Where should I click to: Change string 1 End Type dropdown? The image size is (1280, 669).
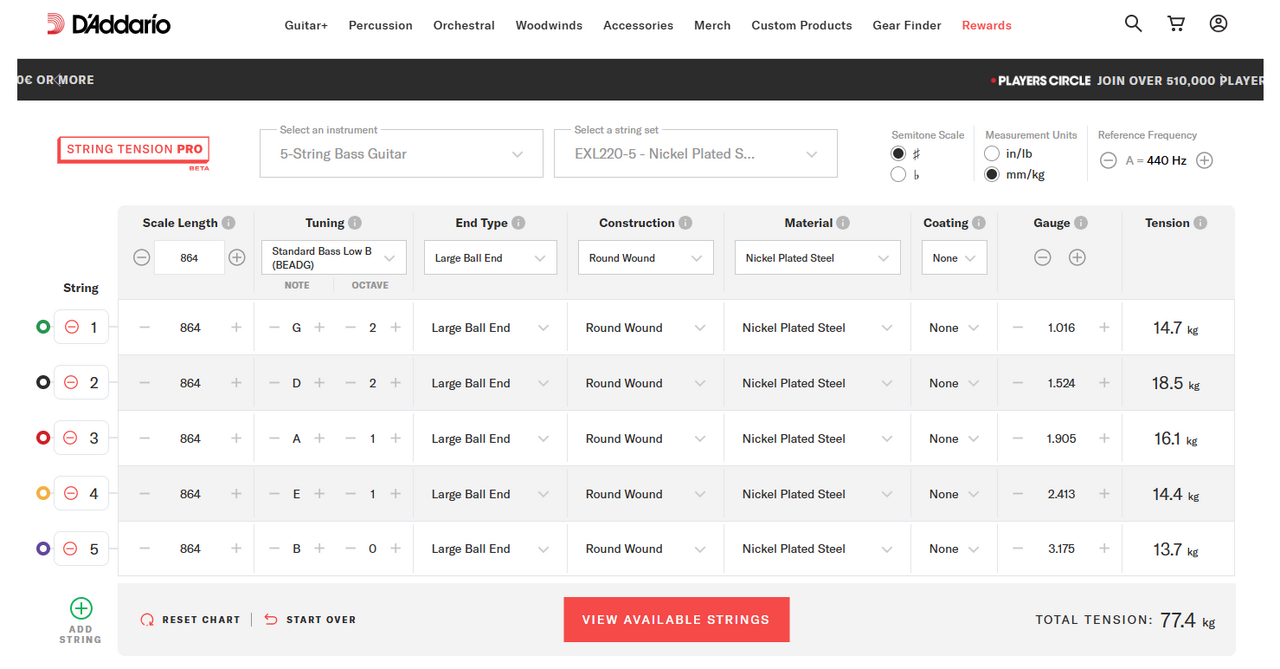click(490, 328)
